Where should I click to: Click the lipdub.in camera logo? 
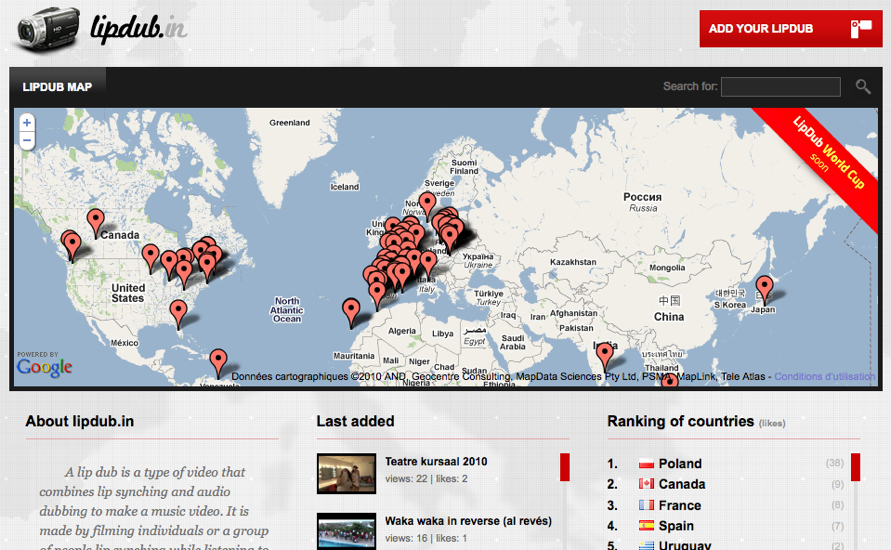point(48,28)
